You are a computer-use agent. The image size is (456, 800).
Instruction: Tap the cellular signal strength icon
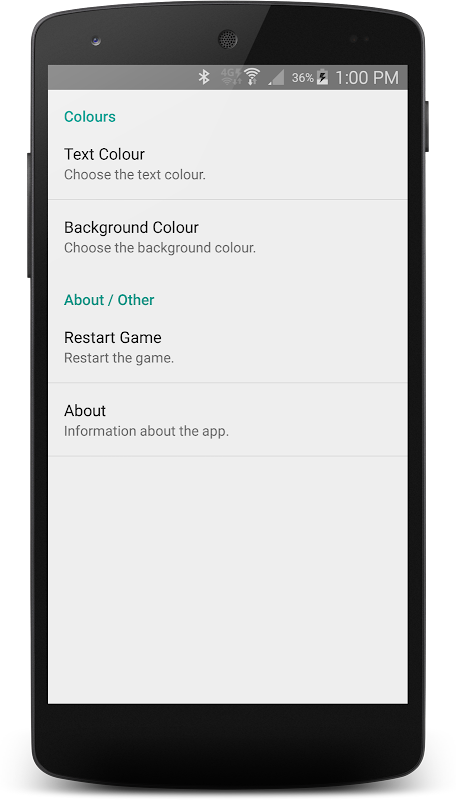(x=276, y=78)
